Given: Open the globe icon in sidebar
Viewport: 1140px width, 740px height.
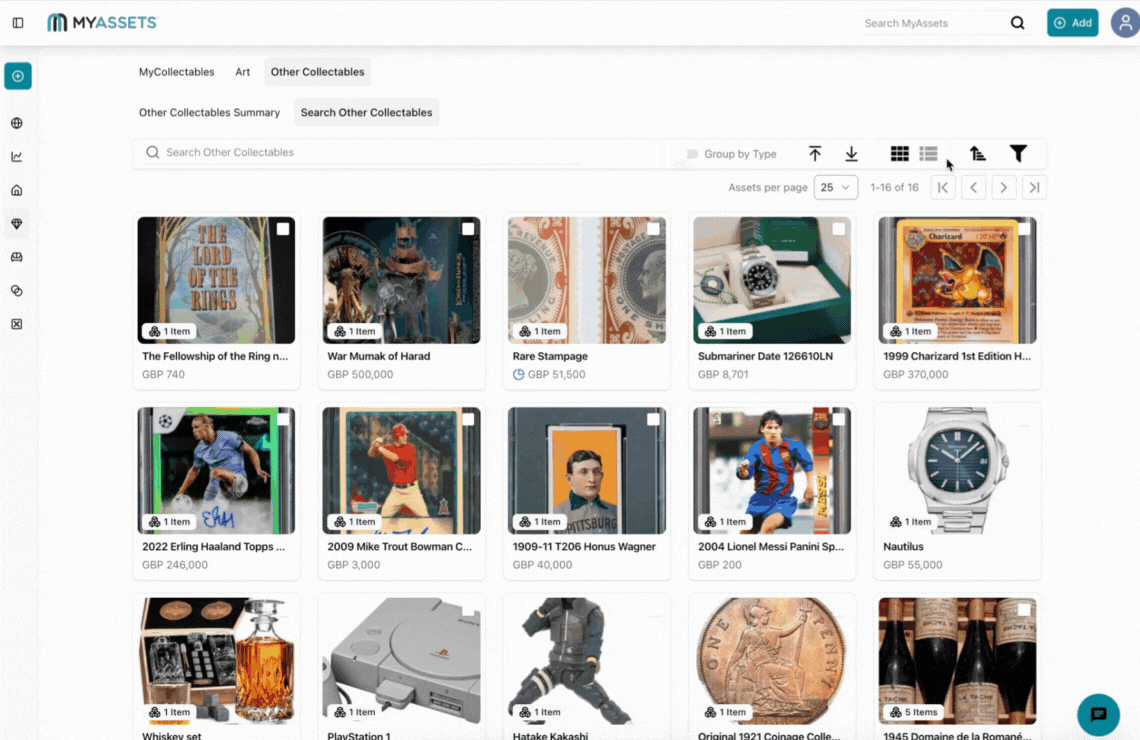Looking at the screenshot, I should [x=17, y=124].
